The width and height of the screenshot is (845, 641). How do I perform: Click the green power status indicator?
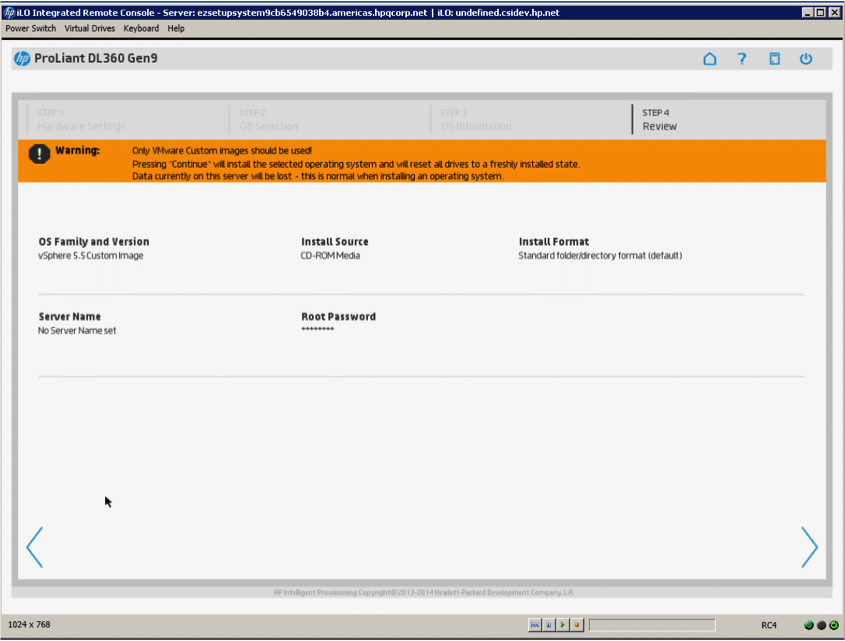(834, 625)
